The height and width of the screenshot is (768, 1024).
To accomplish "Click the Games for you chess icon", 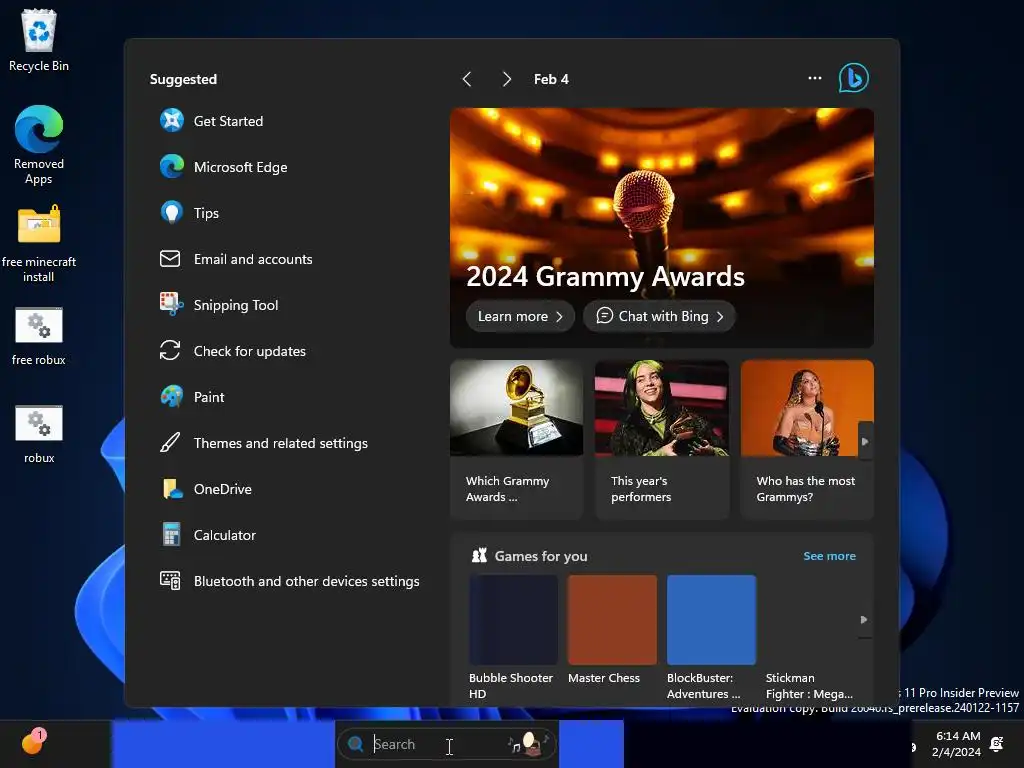I will point(479,556).
